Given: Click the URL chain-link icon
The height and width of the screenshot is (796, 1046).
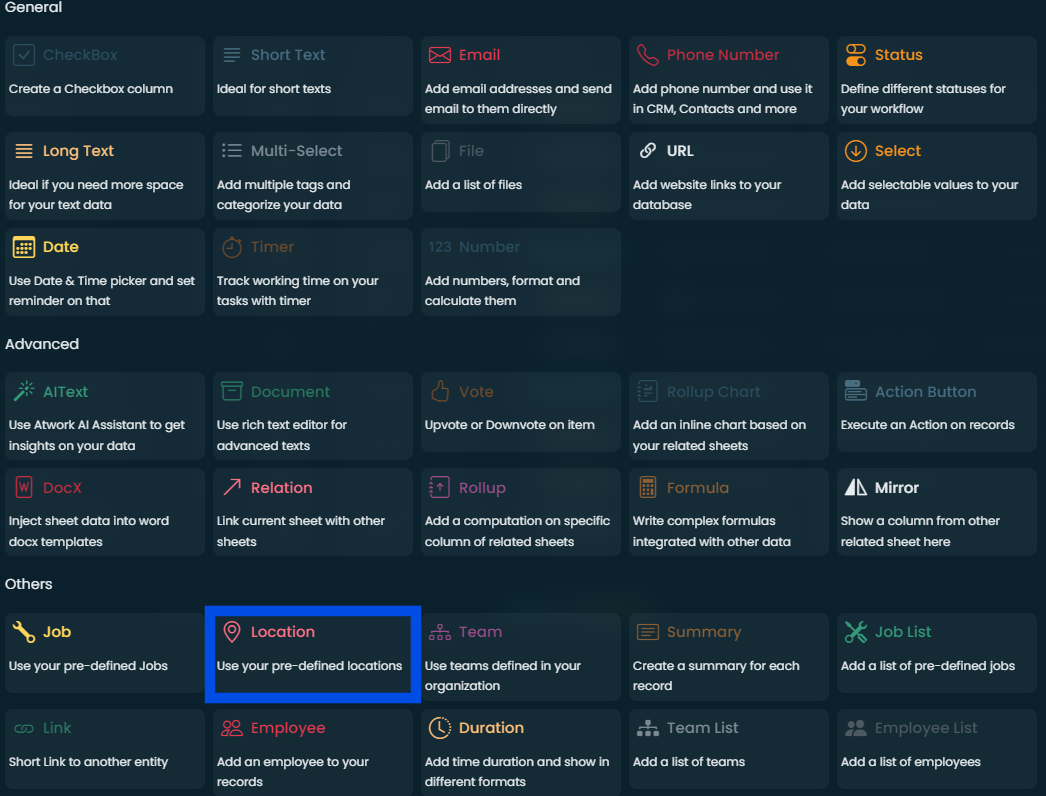Looking at the screenshot, I should pyautogui.click(x=647, y=151).
